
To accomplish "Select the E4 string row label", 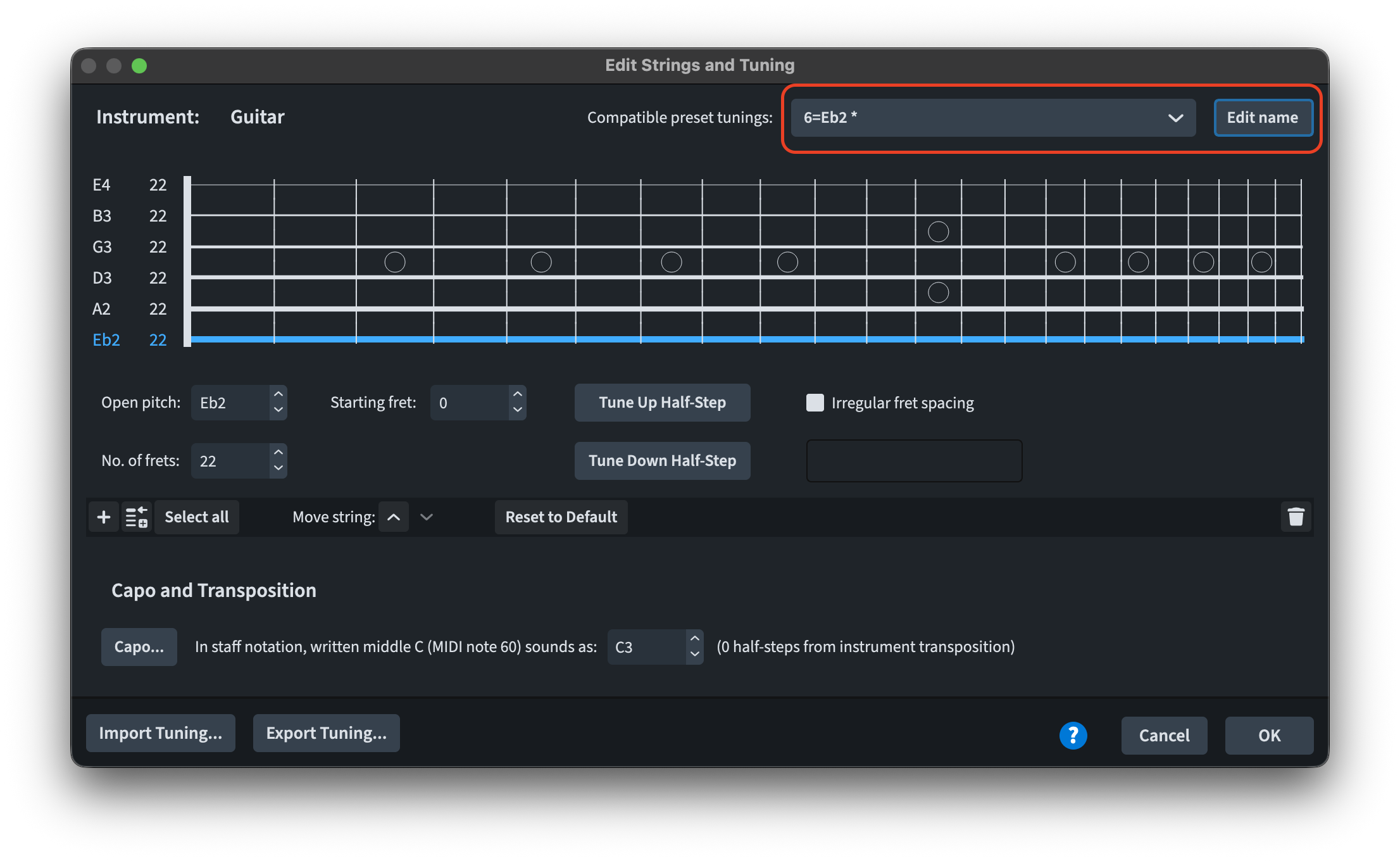I will [x=101, y=185].
